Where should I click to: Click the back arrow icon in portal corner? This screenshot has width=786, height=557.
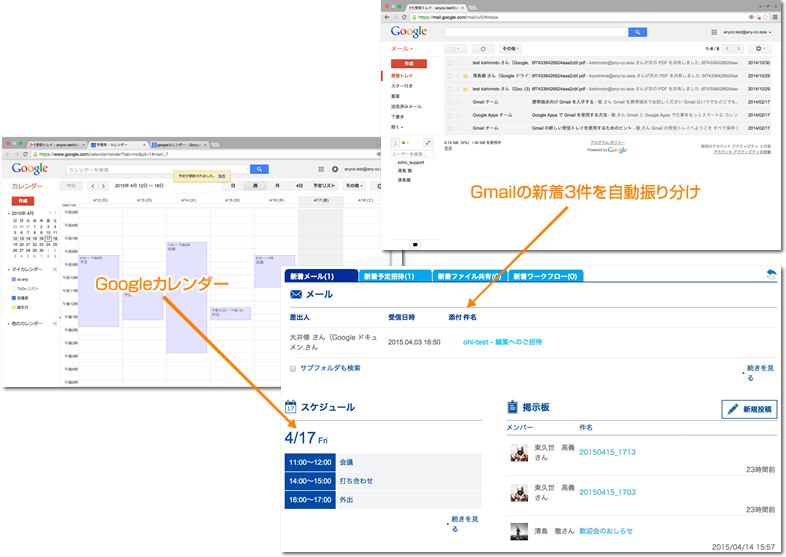[x=771, y=274]
